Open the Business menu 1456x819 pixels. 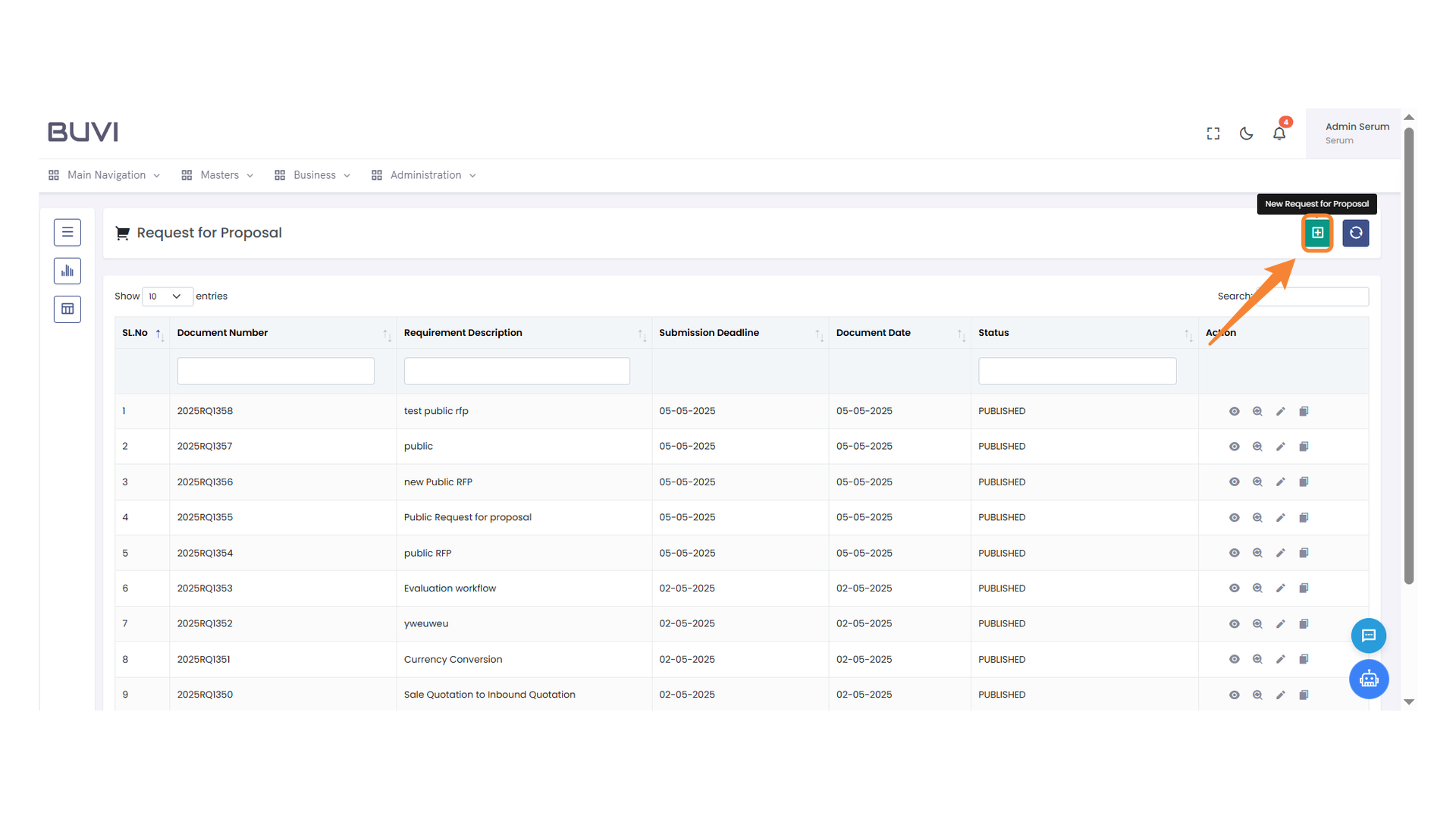[313, 175]
